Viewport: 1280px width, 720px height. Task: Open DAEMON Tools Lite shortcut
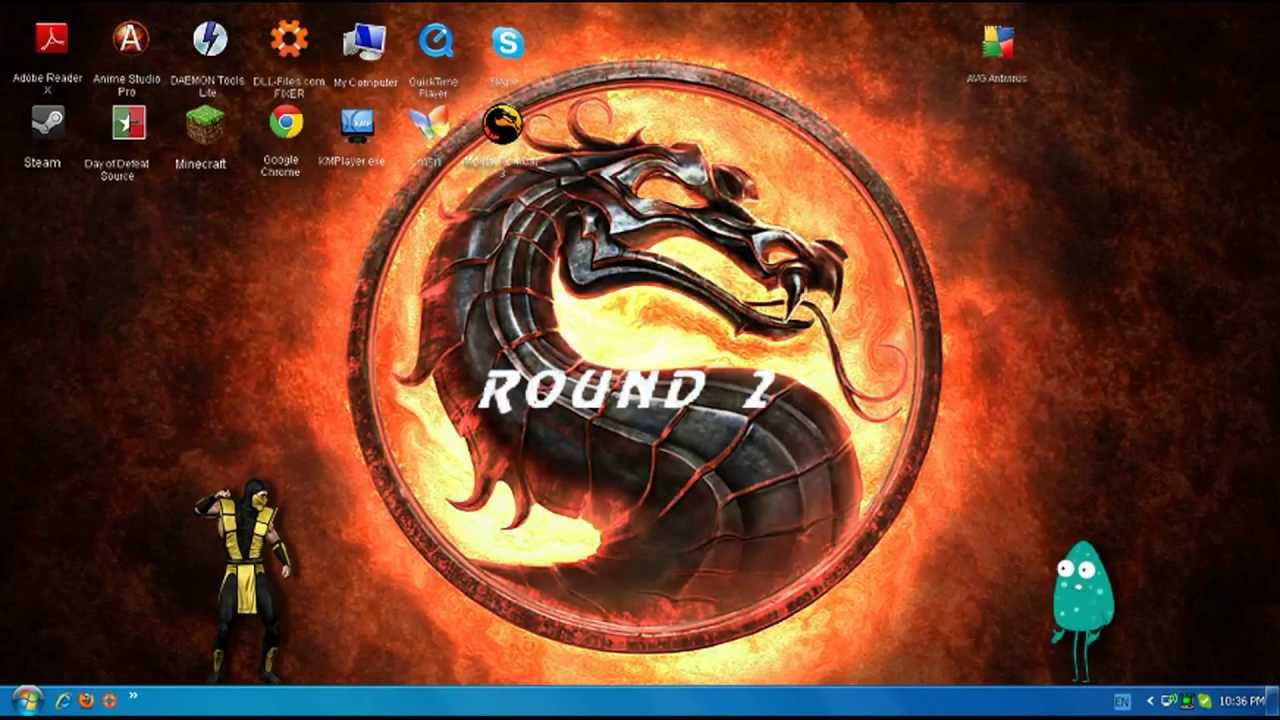209,41
